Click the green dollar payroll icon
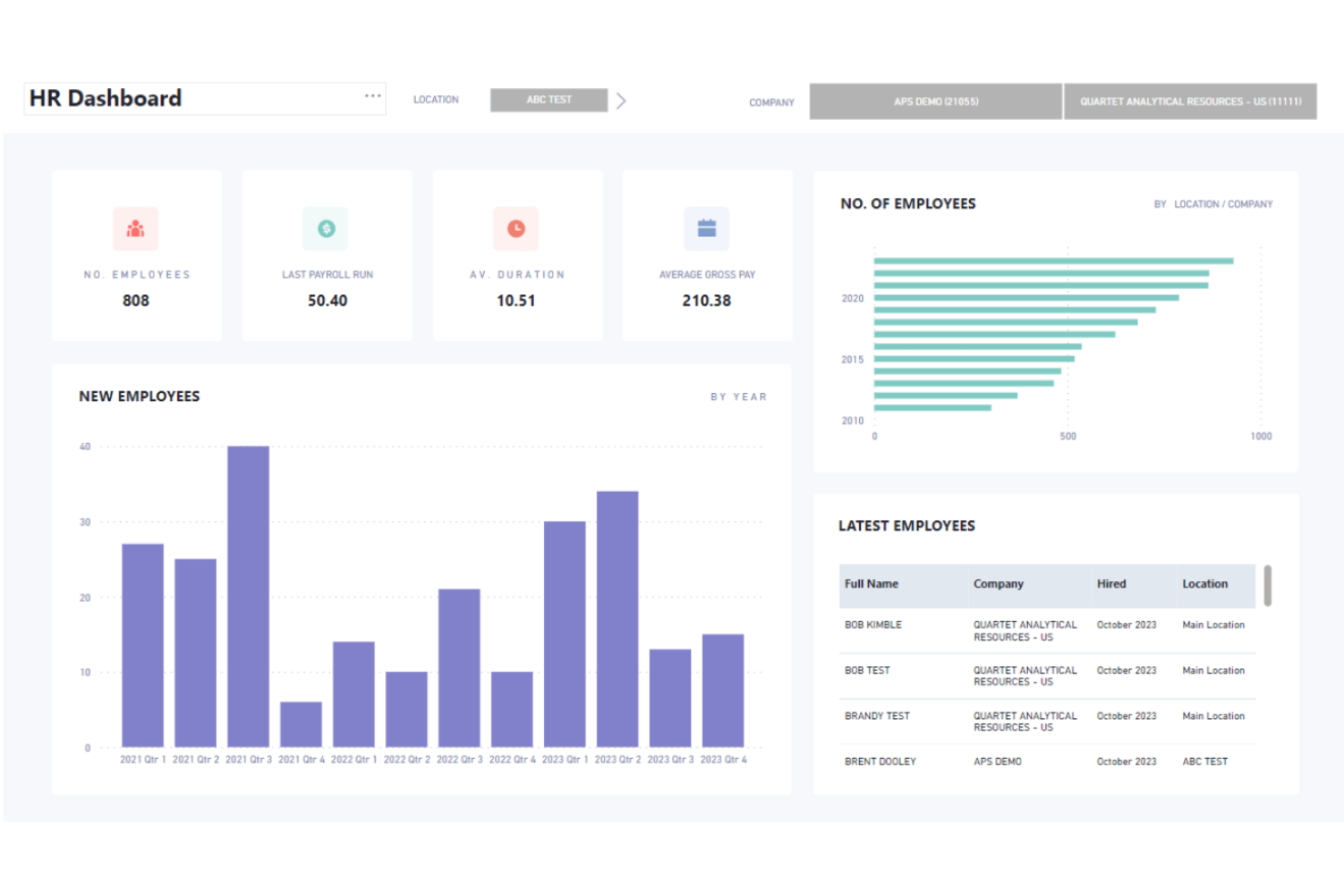Image resolution: width=1344 pixels, height=896 pixels. pos(326,229)
